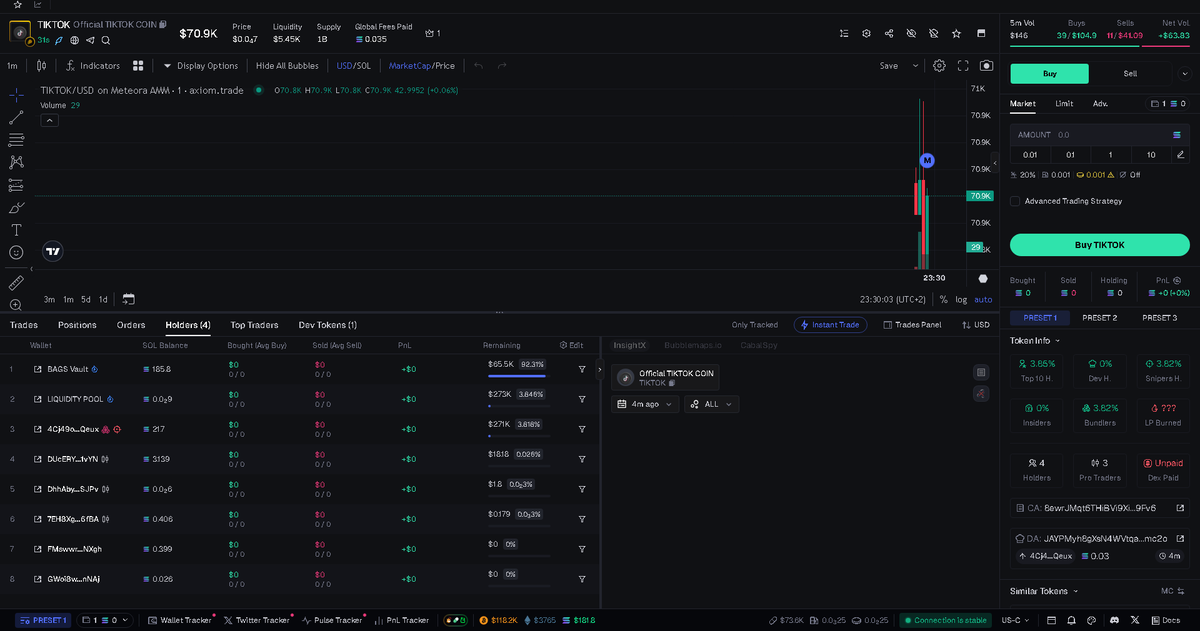Click the Buy TIKTOK button
This screenshot has width=1200, height=631.
1099,245
